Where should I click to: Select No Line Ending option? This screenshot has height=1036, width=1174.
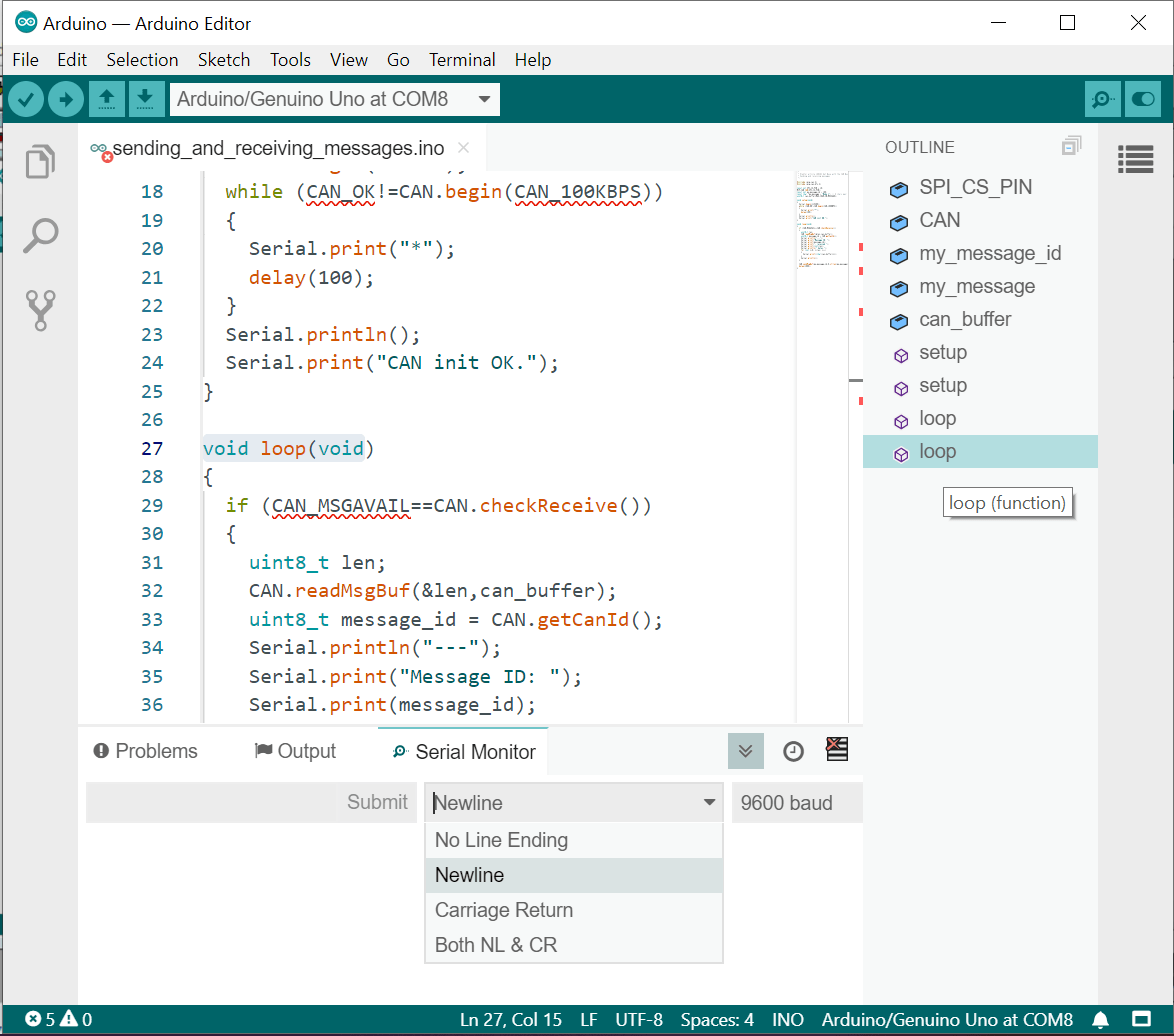pos(574,840)
